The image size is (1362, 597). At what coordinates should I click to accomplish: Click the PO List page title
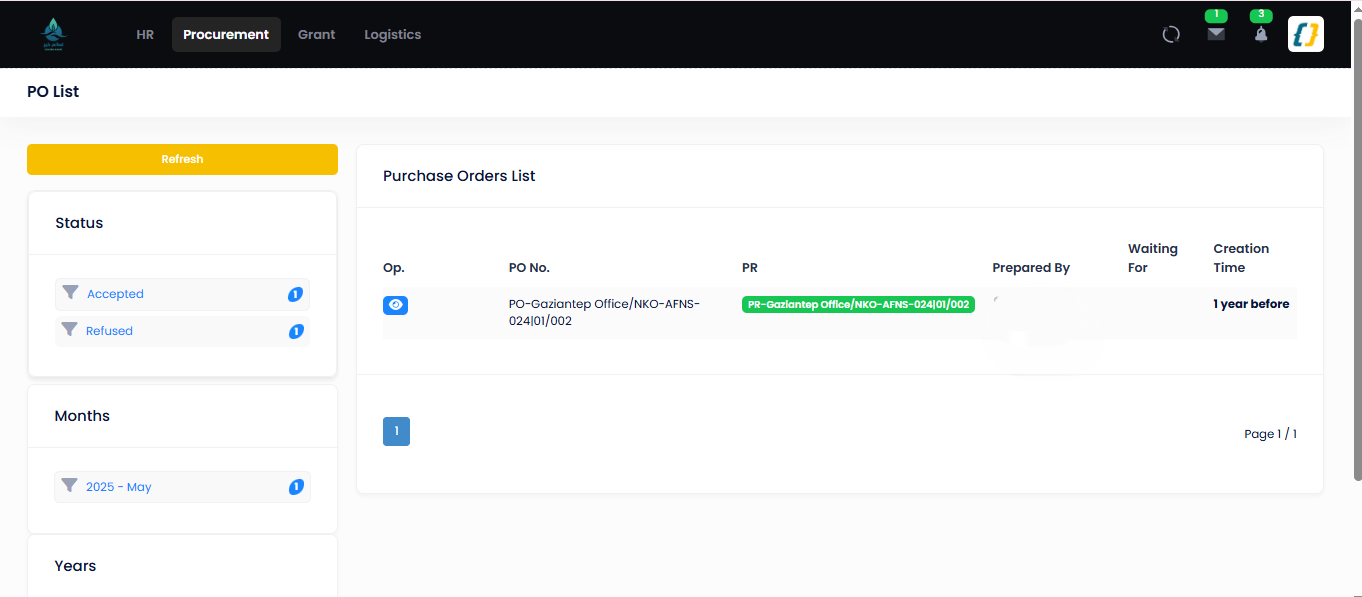coord(53,92)
